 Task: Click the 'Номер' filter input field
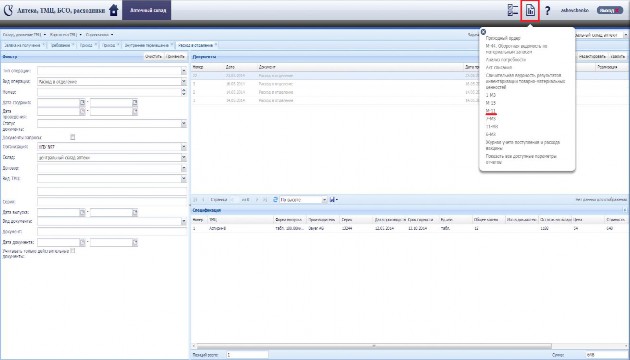109,92
